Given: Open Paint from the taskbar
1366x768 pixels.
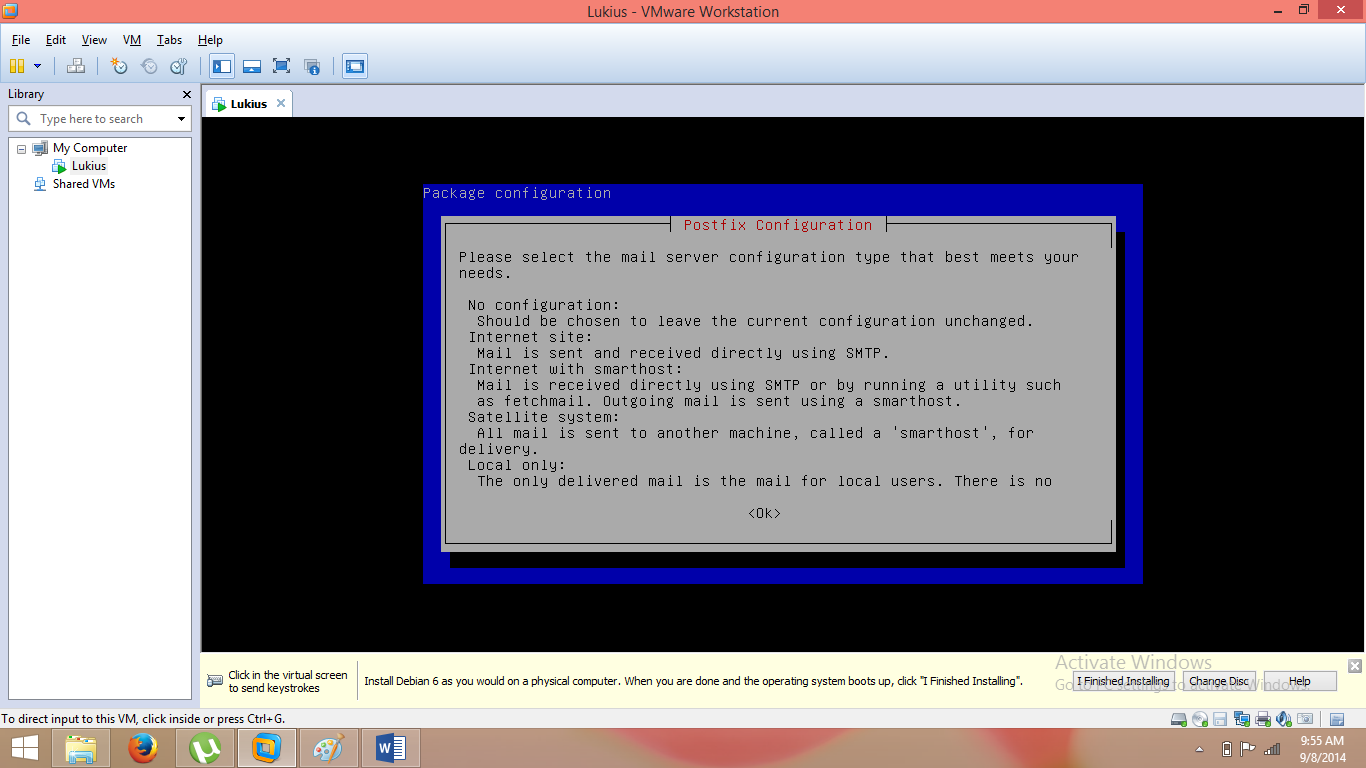Looking at the screenshot, I should pos(328,748).
